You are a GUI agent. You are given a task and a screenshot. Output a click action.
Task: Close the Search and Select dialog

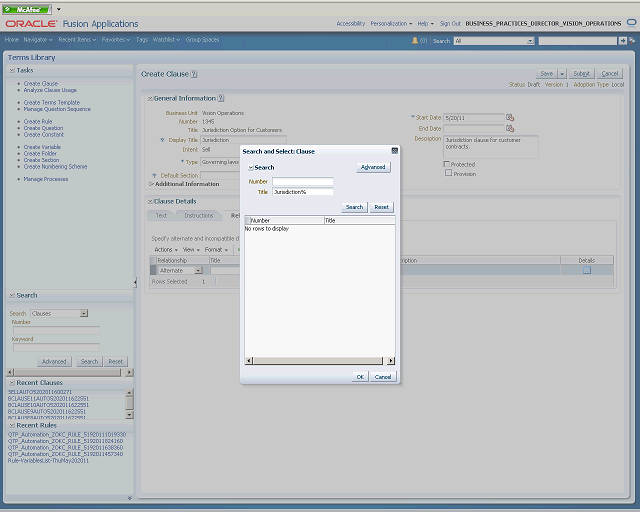(394, 151)
